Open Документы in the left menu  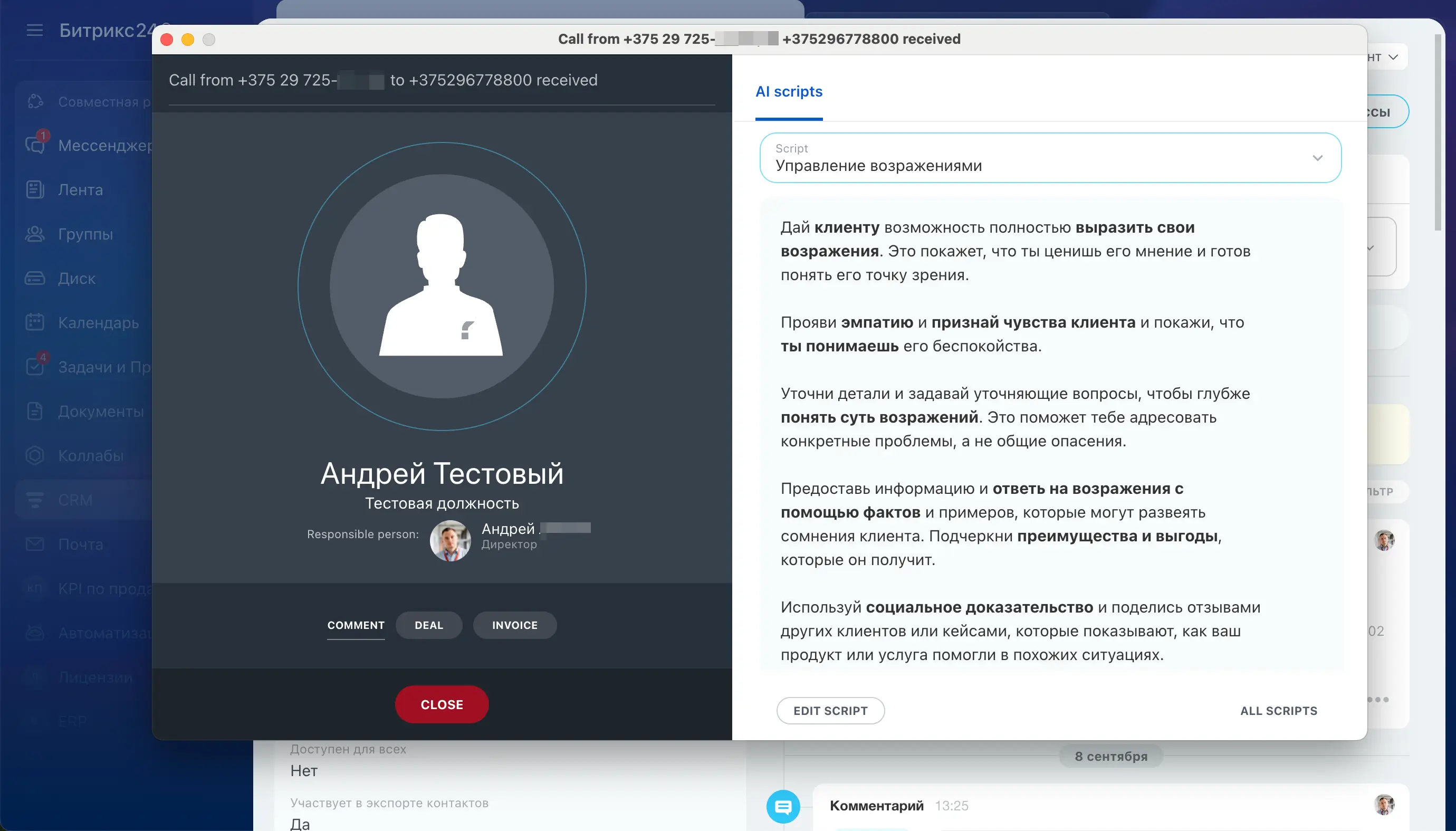tap(100, 412)
